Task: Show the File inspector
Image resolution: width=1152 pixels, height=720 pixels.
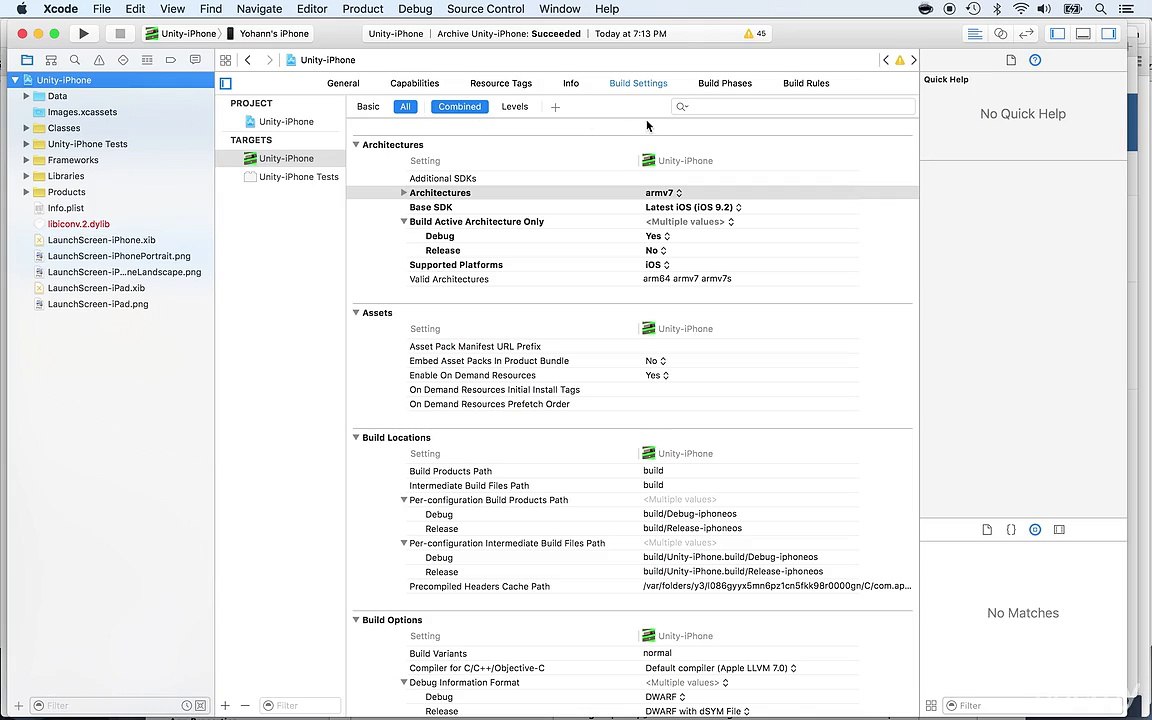Action: 1011,60
